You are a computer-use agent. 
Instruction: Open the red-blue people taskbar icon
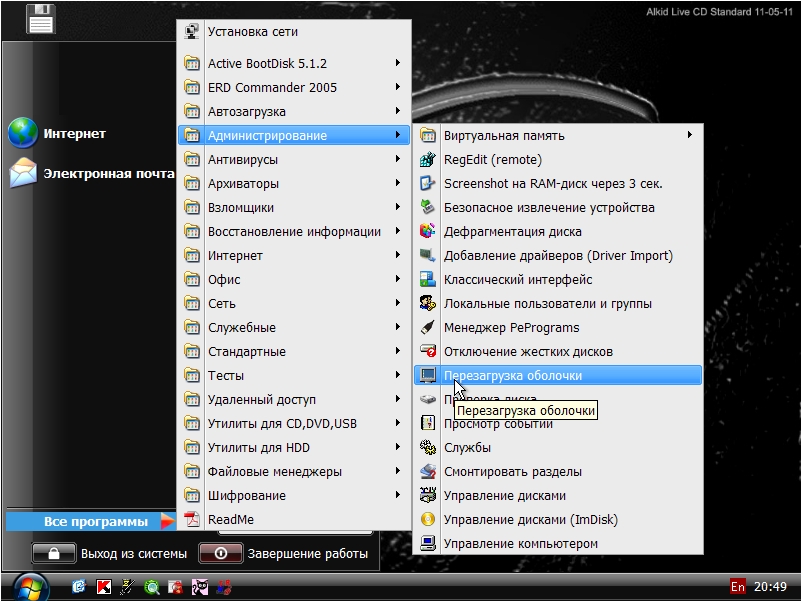pos(224,587)
